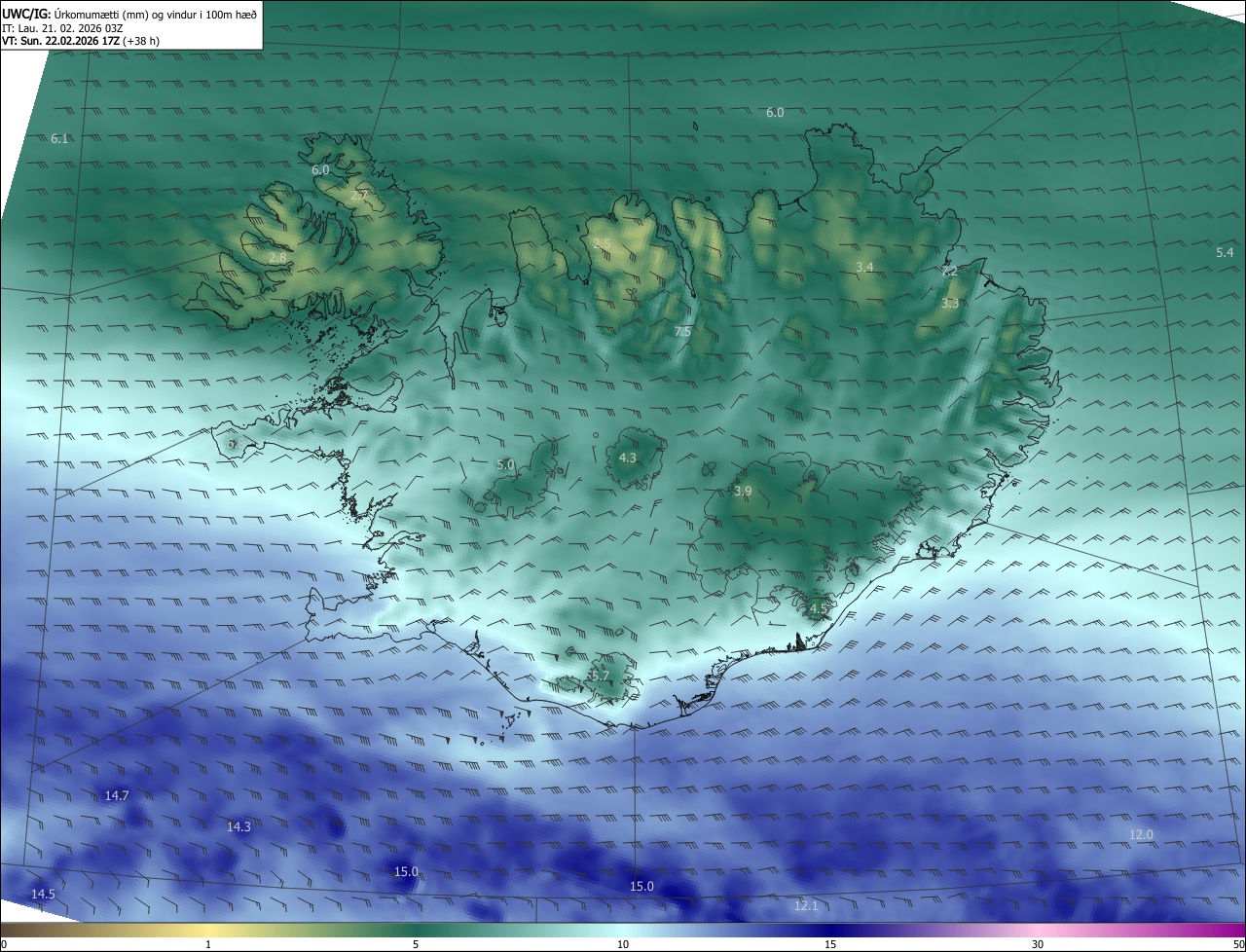The image size is (1246, 952).
Task: Click the initial time line 'IT: Lau. 21. 02. 2026 03Z'
Action: coord(62,28)
